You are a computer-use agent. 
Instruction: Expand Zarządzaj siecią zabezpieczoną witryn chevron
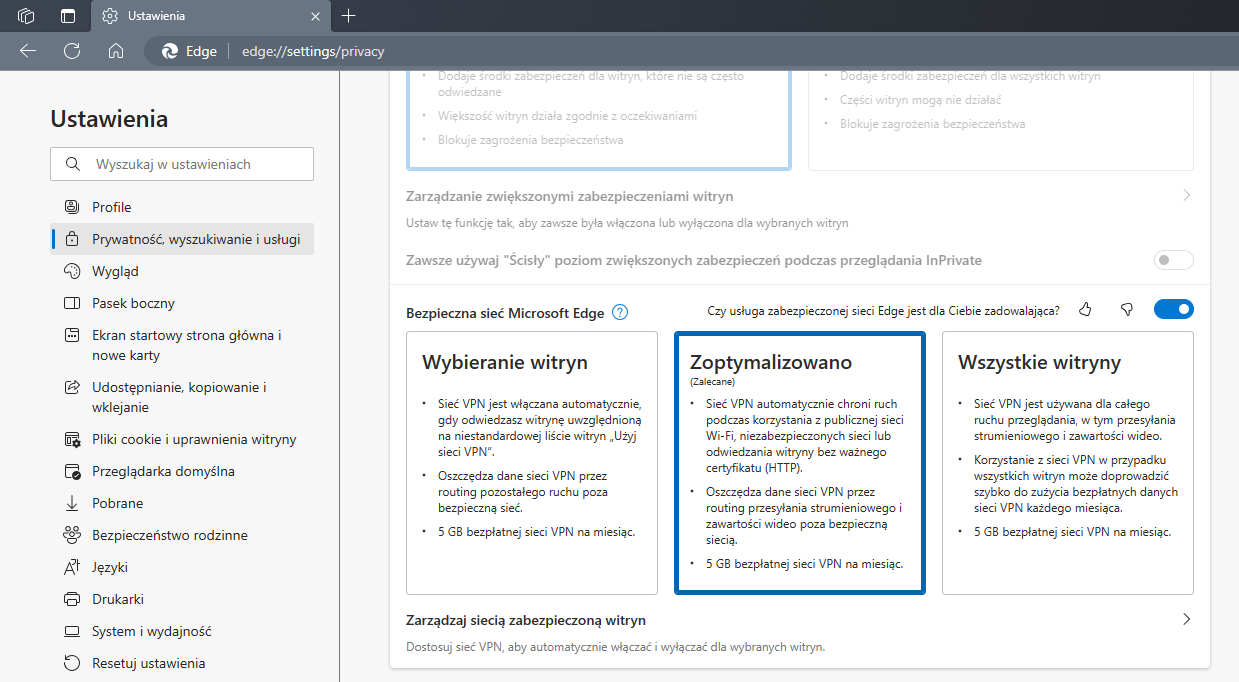[x=1186, y=620]
